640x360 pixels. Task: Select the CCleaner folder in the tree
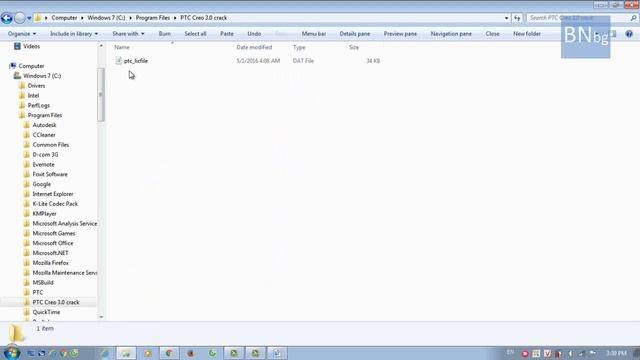click(44, 135)
